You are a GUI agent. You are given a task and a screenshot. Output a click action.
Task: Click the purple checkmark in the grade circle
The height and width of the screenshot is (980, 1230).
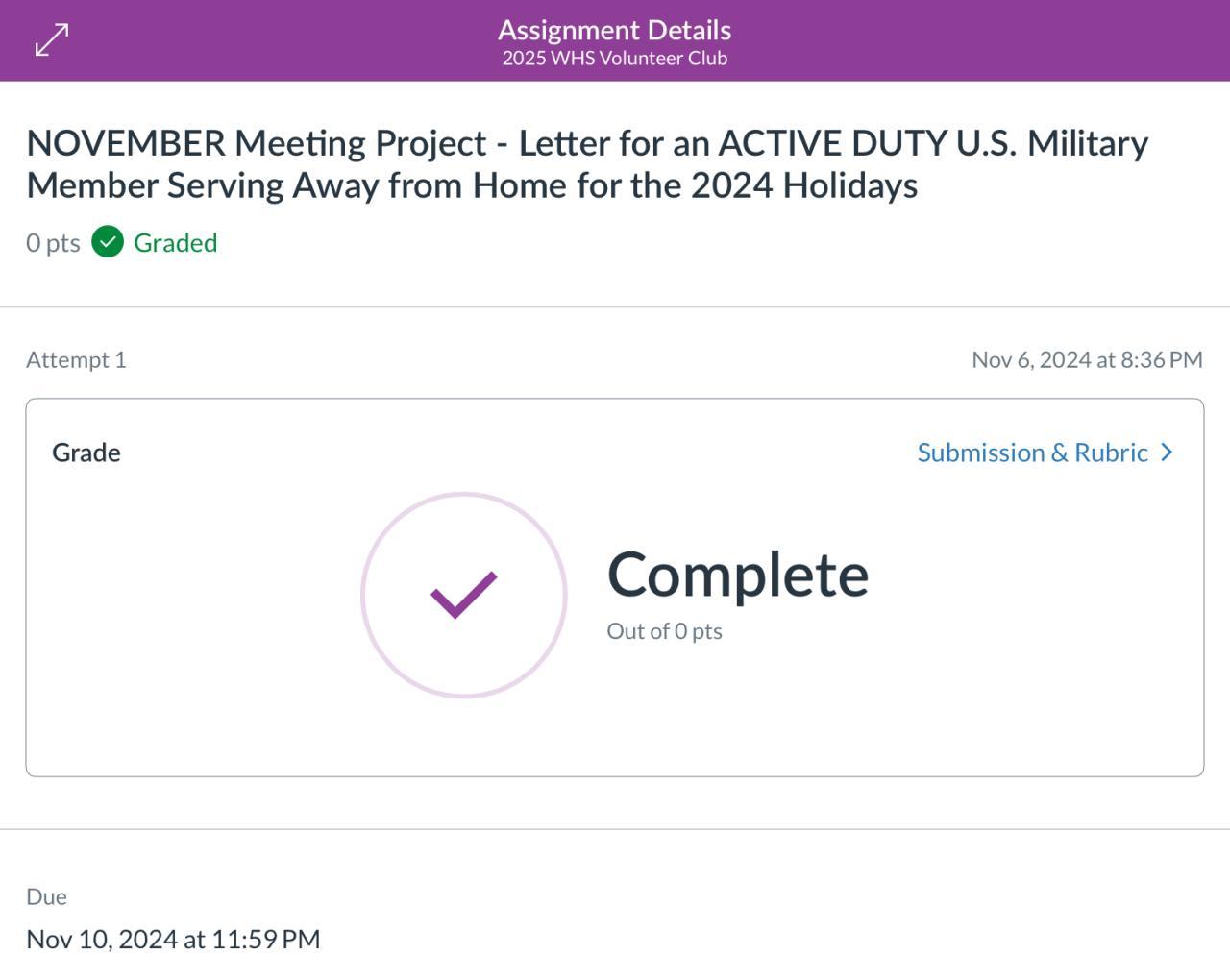463,595
